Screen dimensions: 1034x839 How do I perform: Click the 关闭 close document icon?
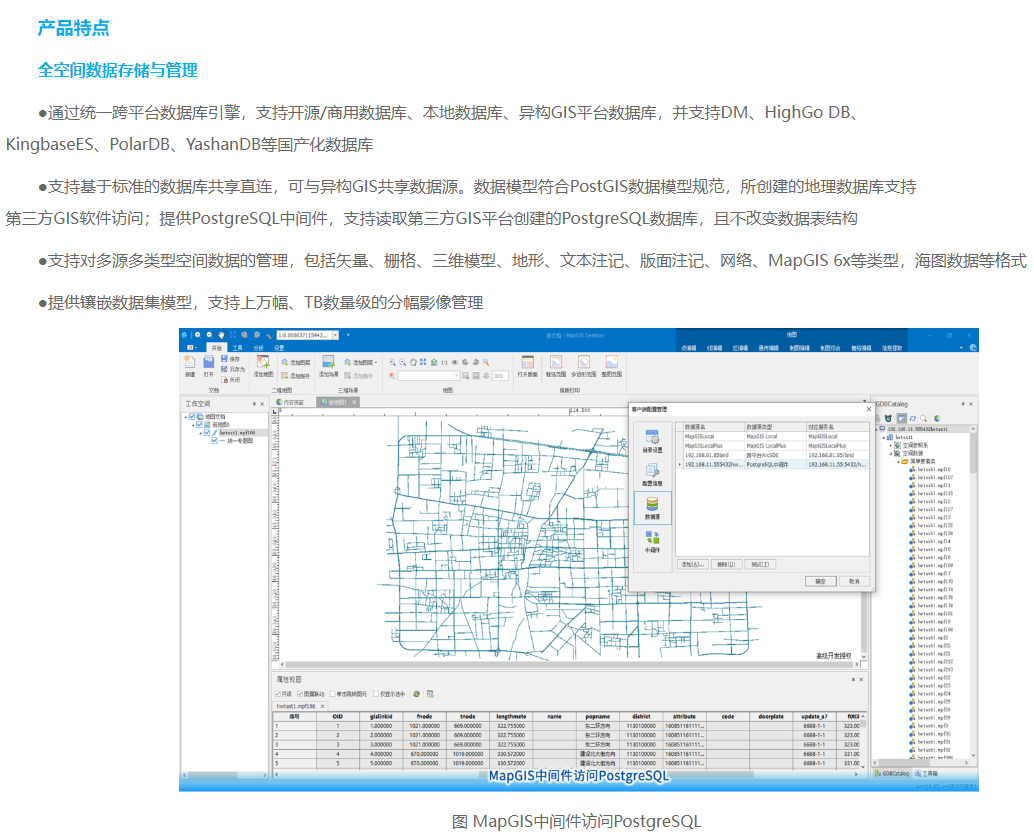pyautogui.click(x=224, y=379)
